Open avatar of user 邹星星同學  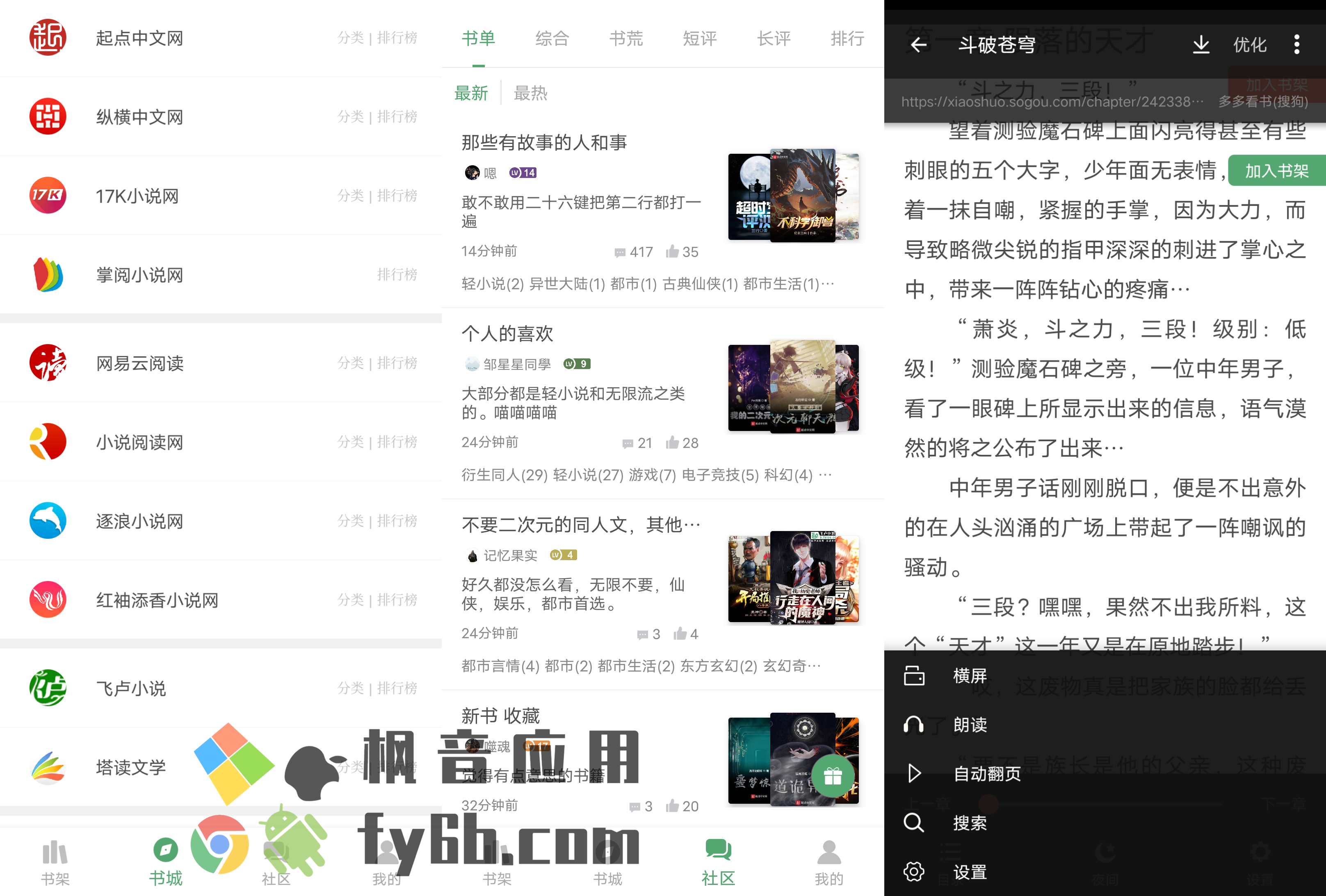[472, 364]
